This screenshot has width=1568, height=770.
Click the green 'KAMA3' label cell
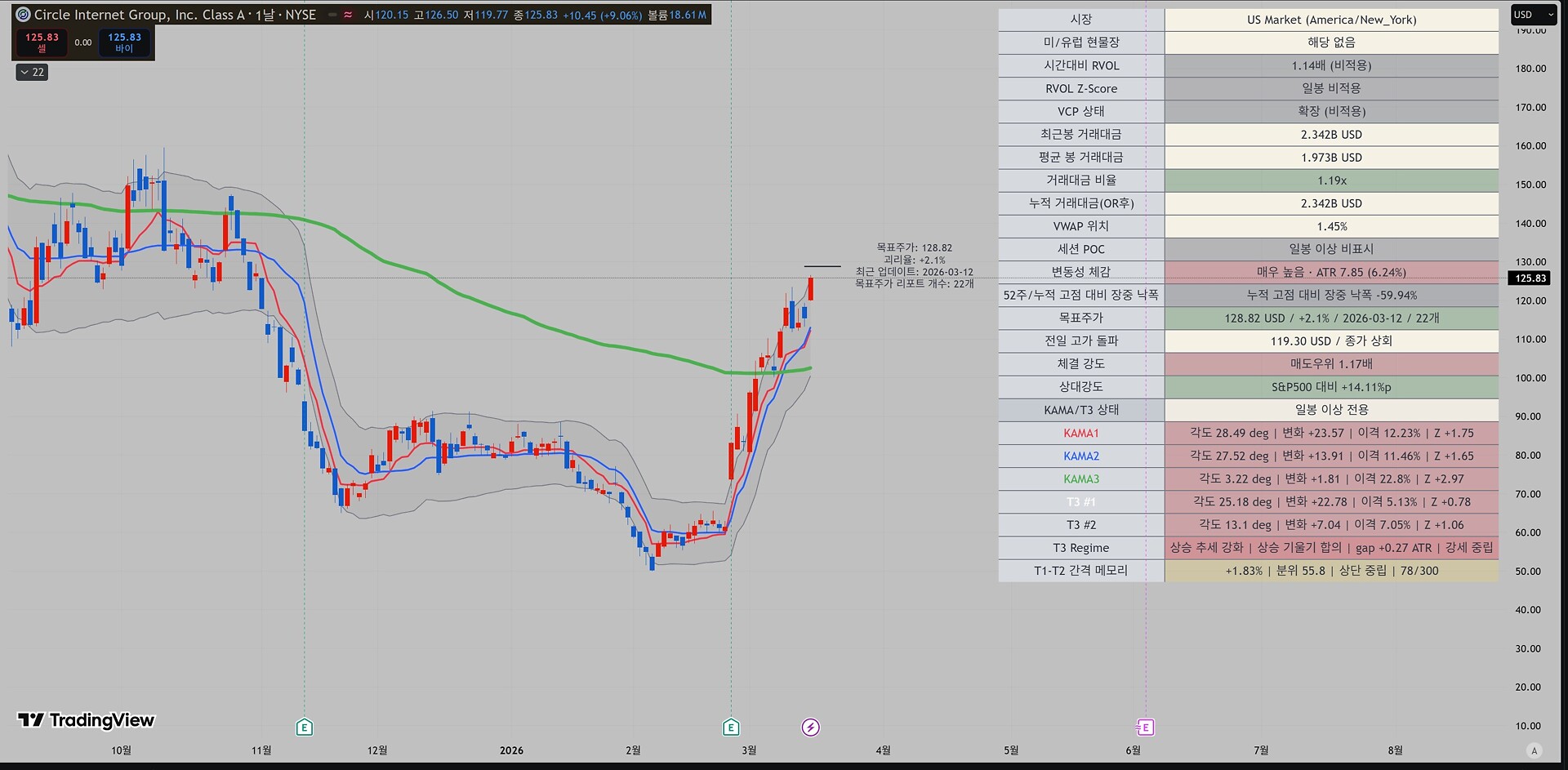[x=1080, y=478]
